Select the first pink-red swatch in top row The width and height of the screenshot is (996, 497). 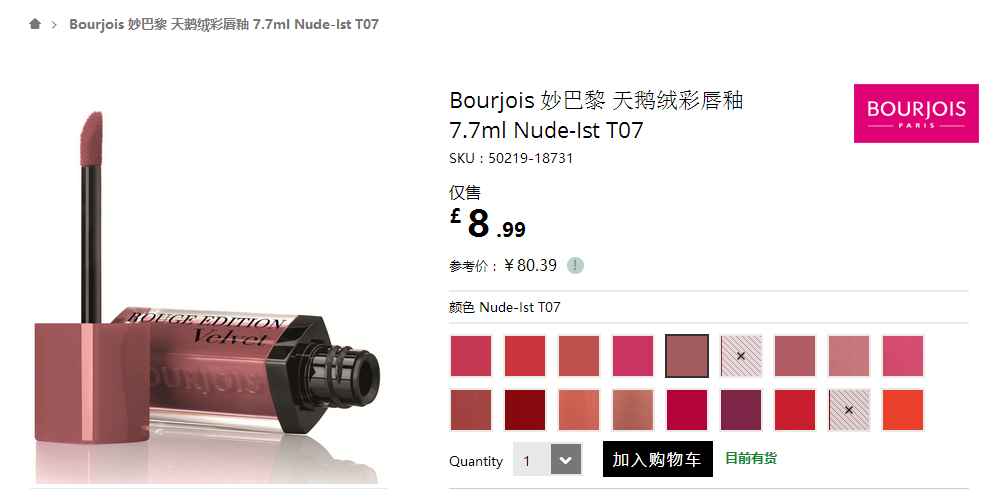[x=471, y=357]
